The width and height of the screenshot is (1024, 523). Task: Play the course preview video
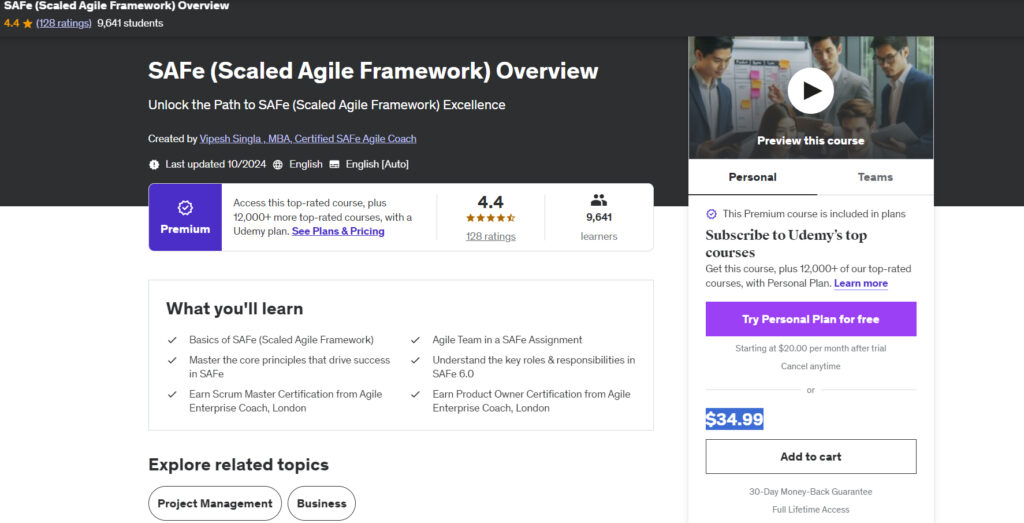(810, 91)
